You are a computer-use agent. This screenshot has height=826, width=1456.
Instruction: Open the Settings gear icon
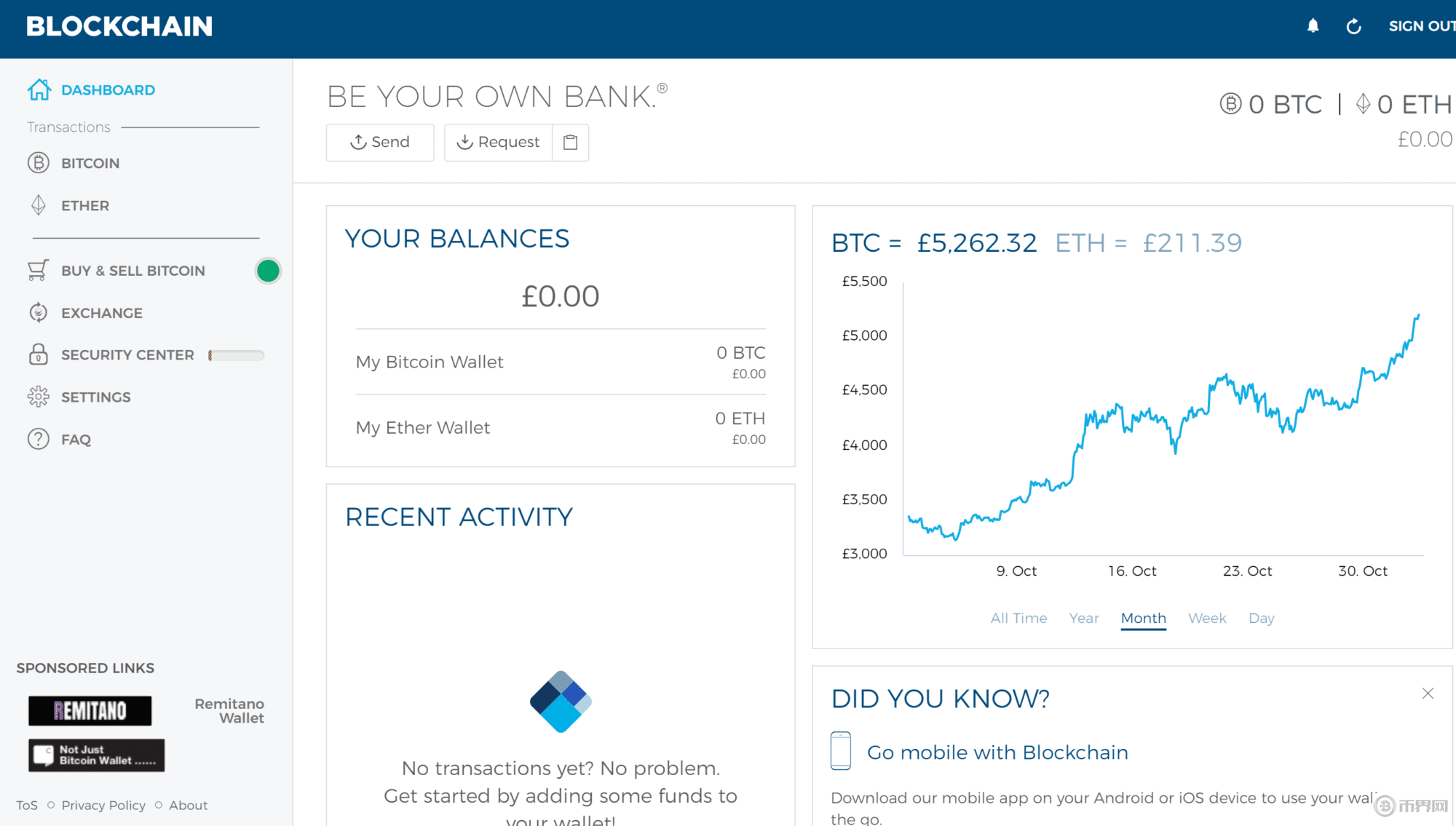[x=39, y=397]
